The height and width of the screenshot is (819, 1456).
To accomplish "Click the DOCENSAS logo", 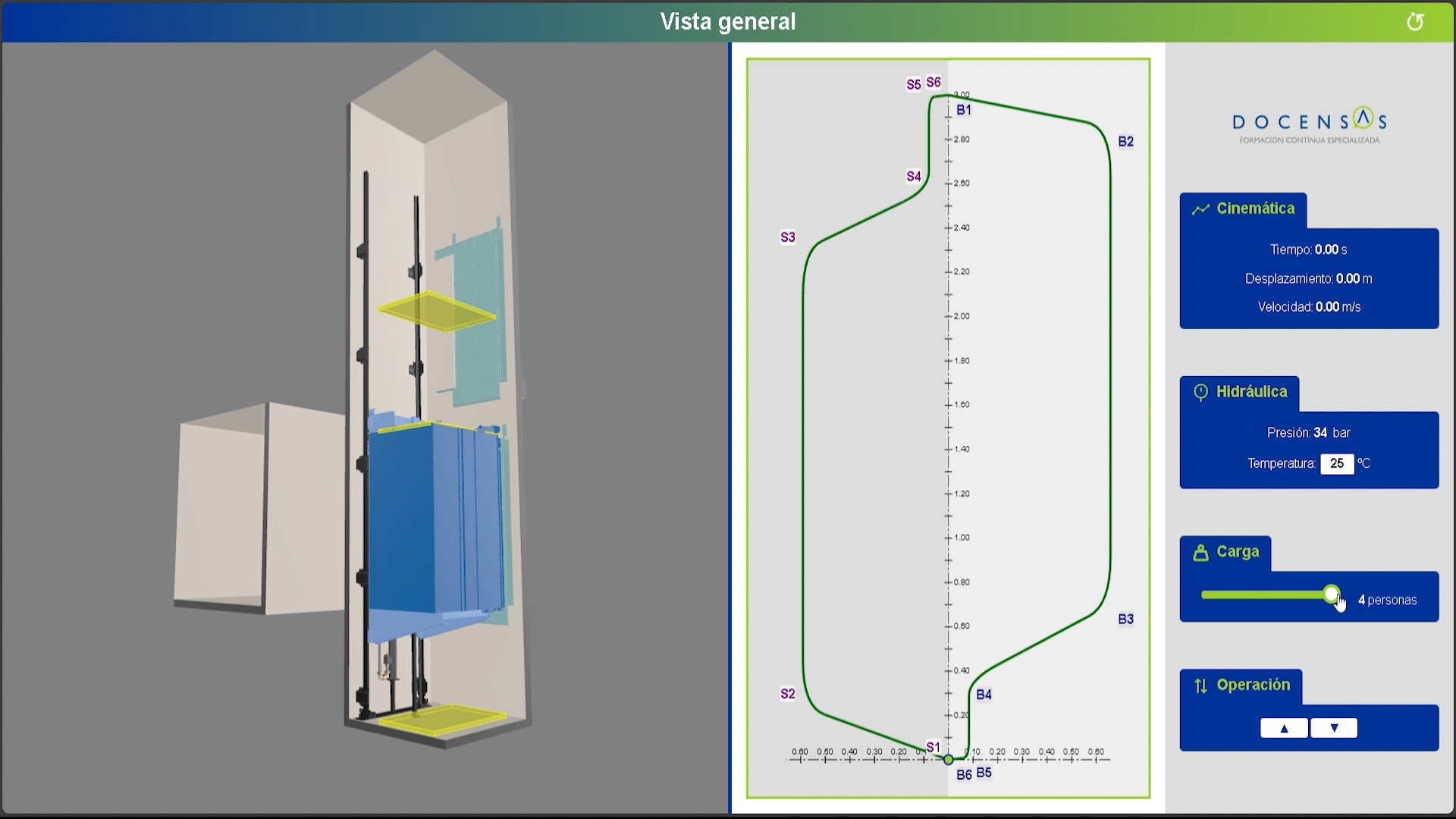I will (1308, 121).
